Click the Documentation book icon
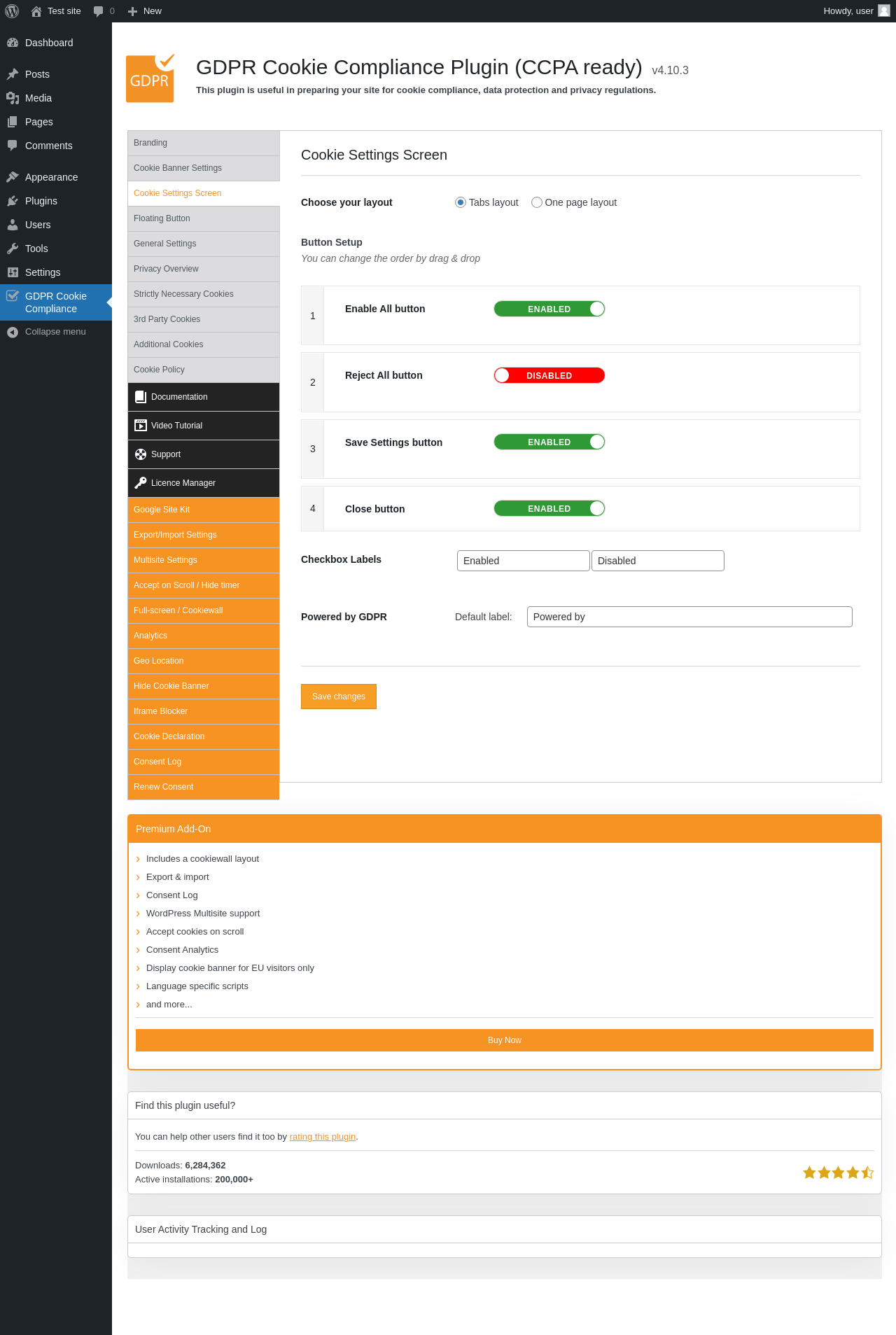The width and height of the screenshot is (896, 1335). pyautogui.click(x=141, y=397)
